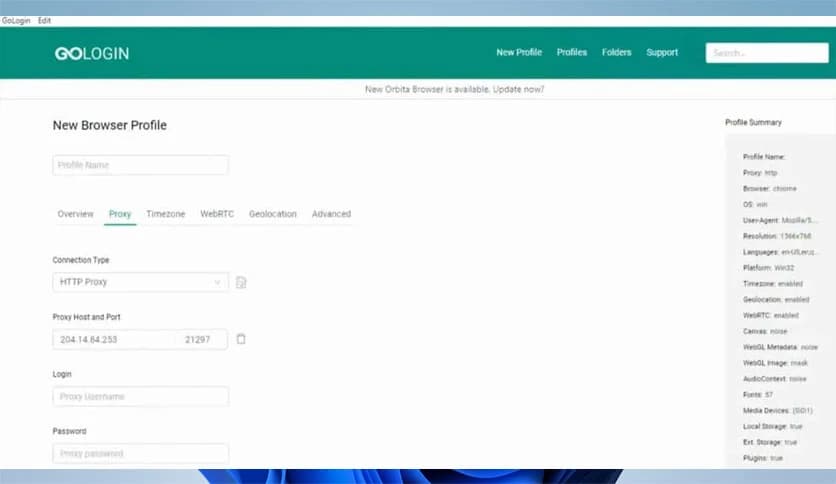Click the User-Agent summary row

click(779, 220)
